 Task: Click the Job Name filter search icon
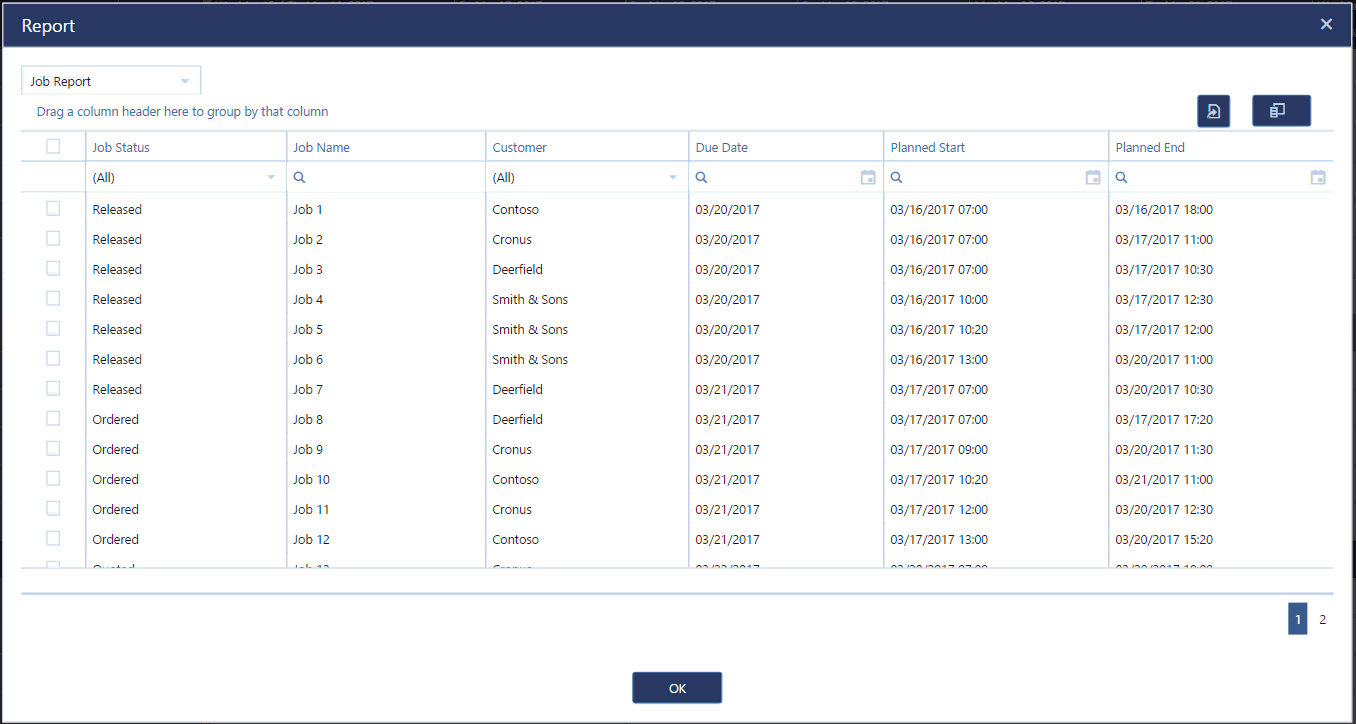tap(299, 178)
